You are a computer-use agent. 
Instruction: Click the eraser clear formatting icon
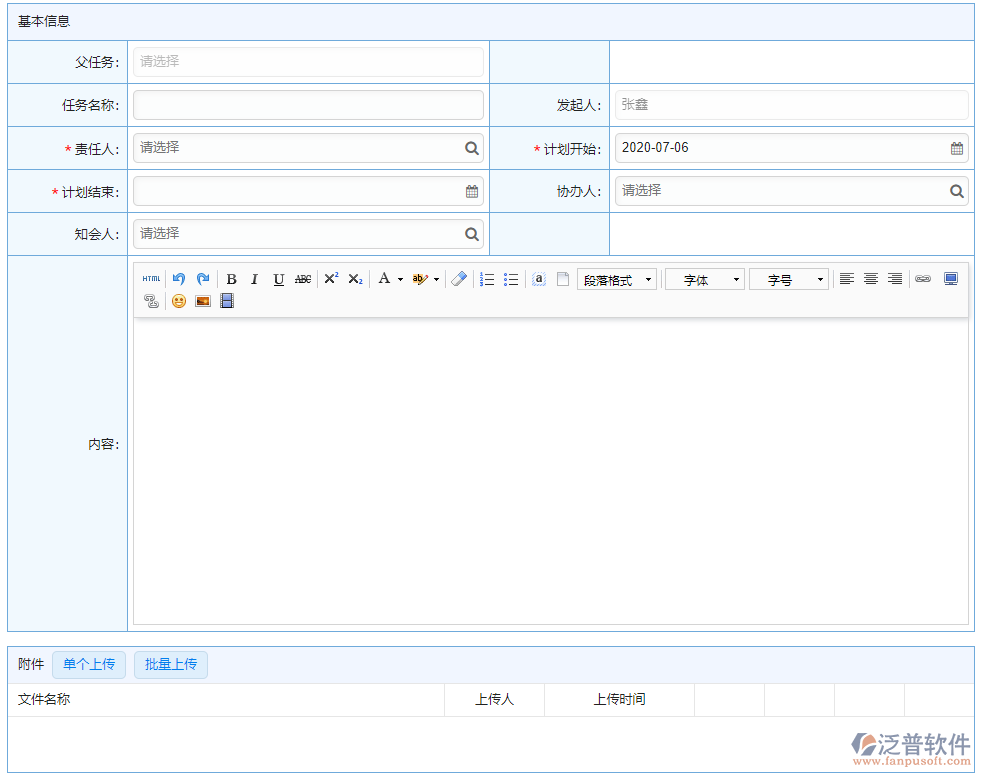(459, 279)
